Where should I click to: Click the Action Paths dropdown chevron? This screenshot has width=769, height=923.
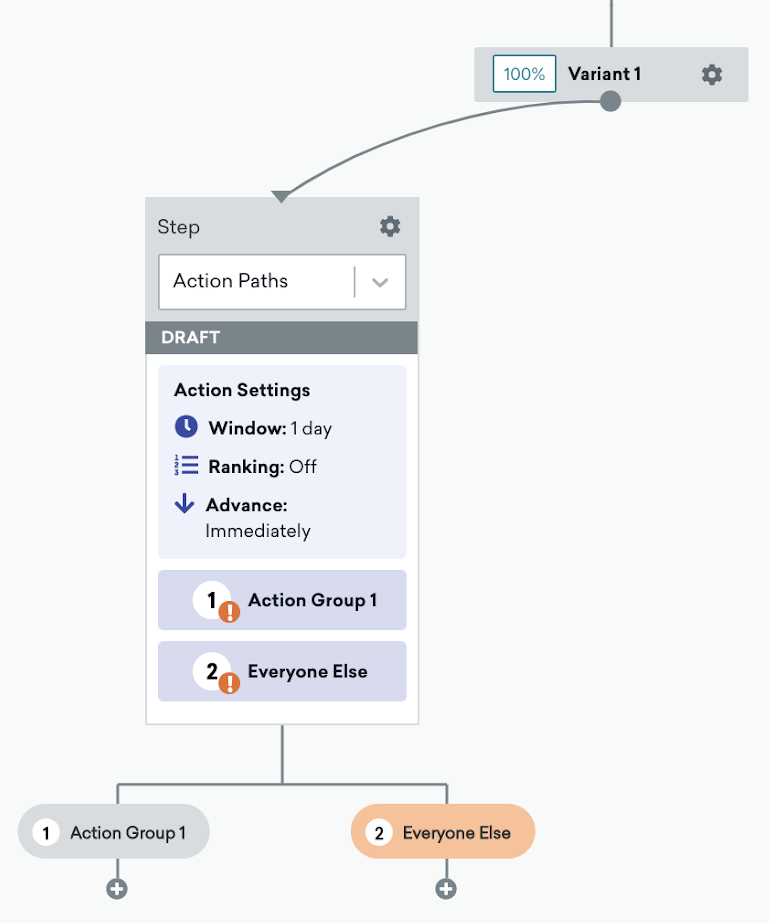click(380, 283)
